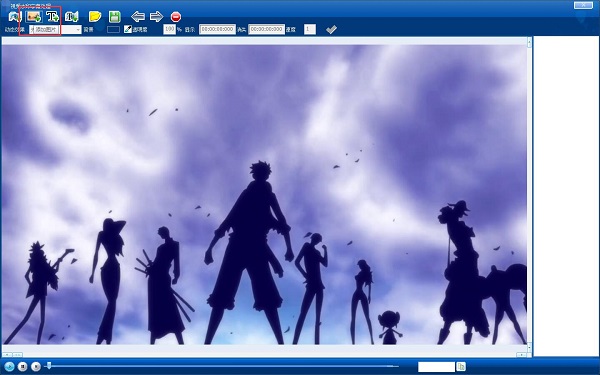
Task: Click the first 00:00:00:000 display time field
Action: coord(217,29)
